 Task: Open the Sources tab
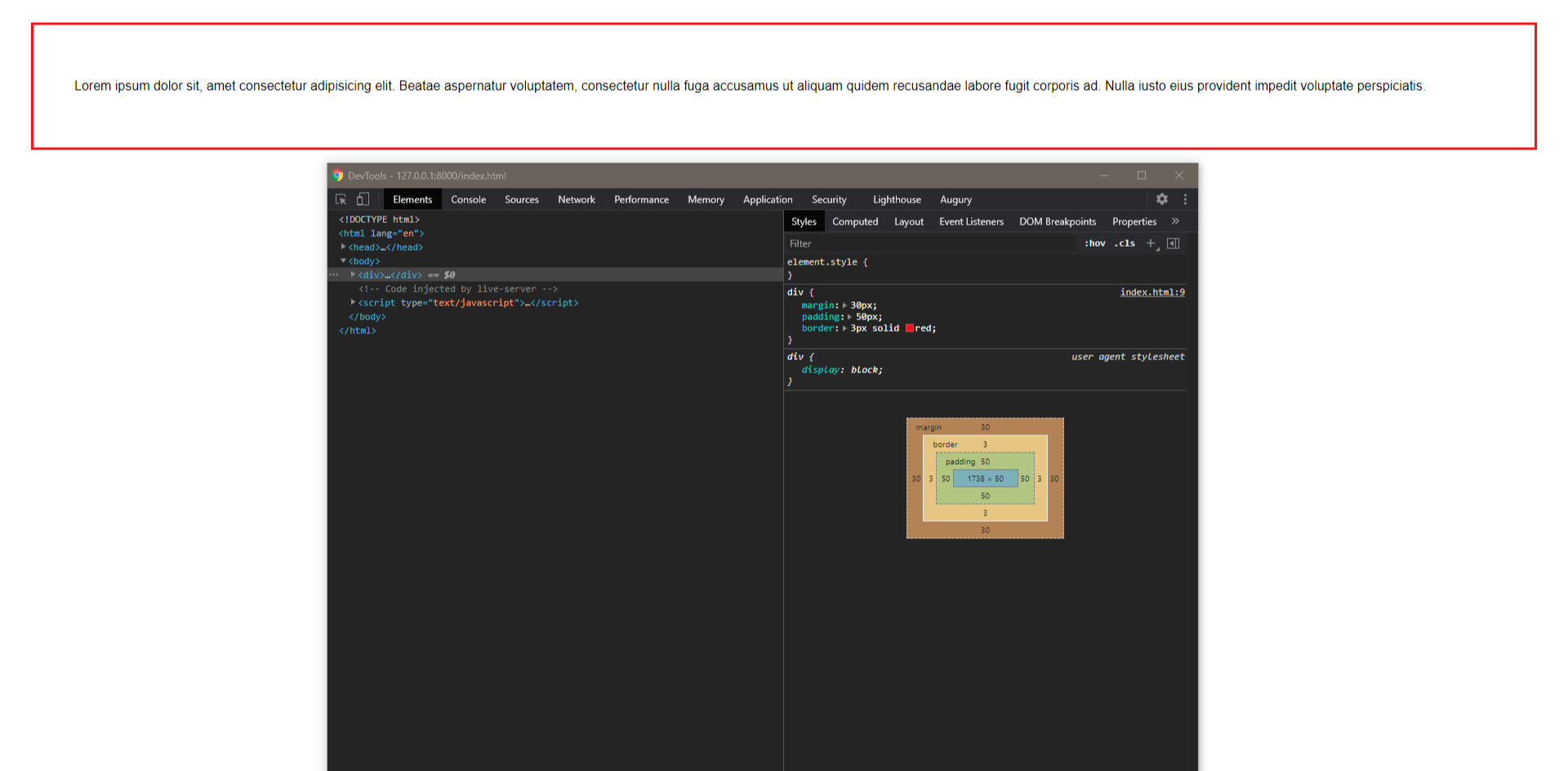pos(522,199)
